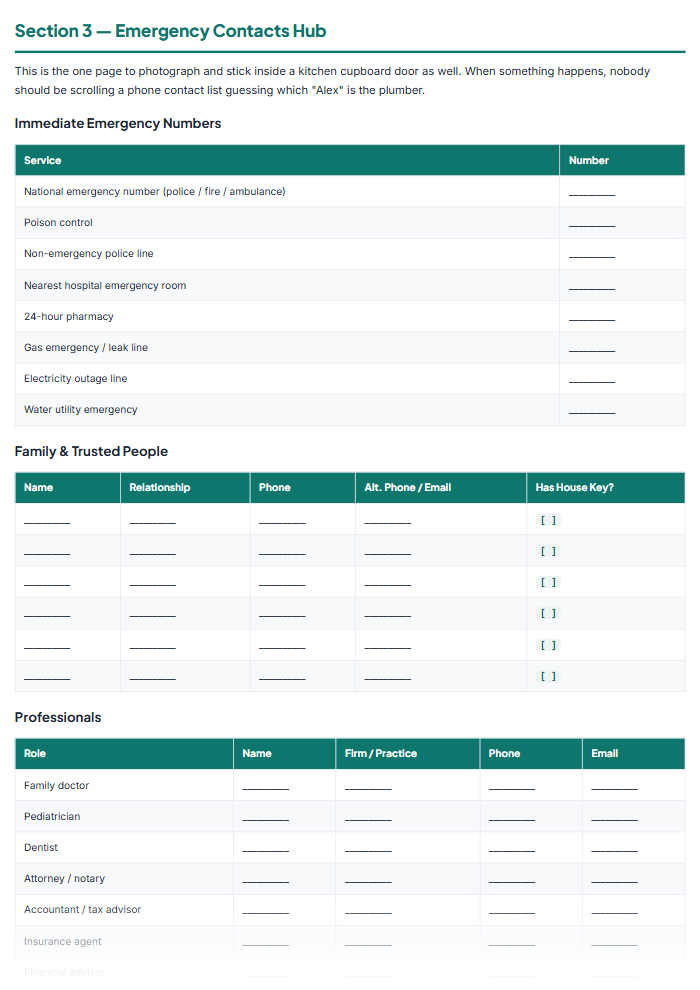Screen dimensions: 700x990
Task: Select the 24-hour pharmacy number blank
Action: tap(591, 318)
